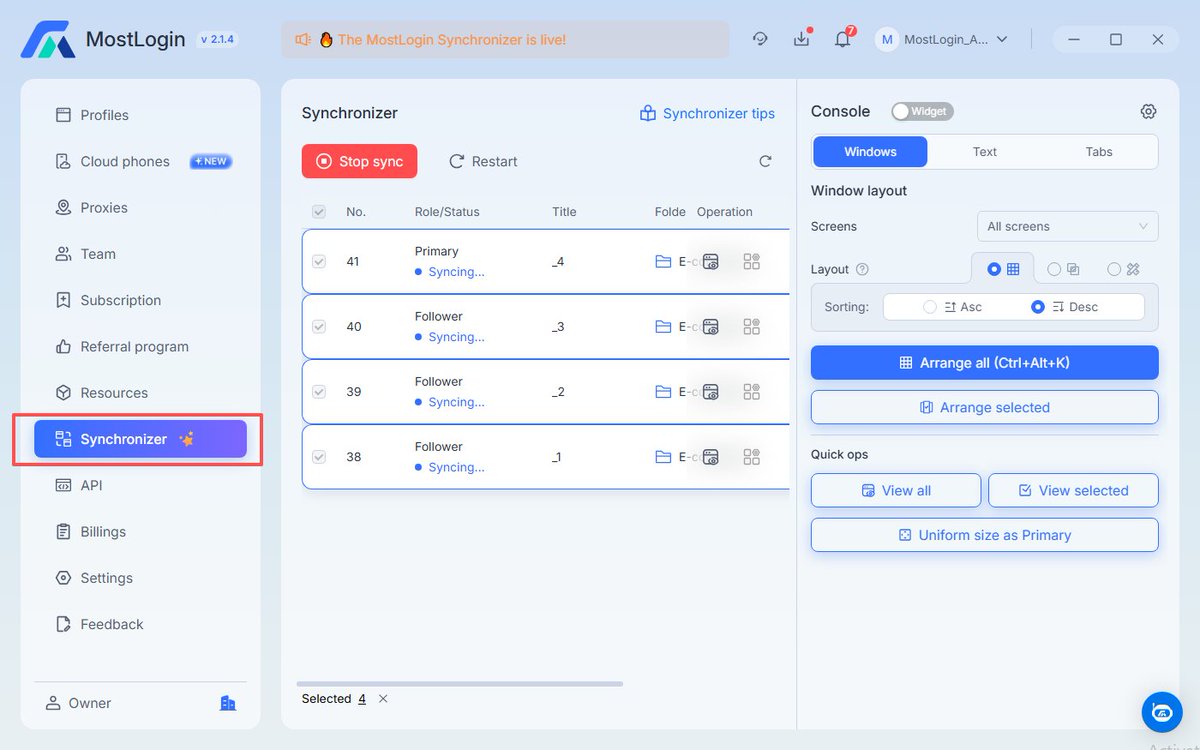Open the notifications bell icon
Image resolution: width=1200 pixels, height=750 pixels.
pyautogui.click(x=842, y=40)
